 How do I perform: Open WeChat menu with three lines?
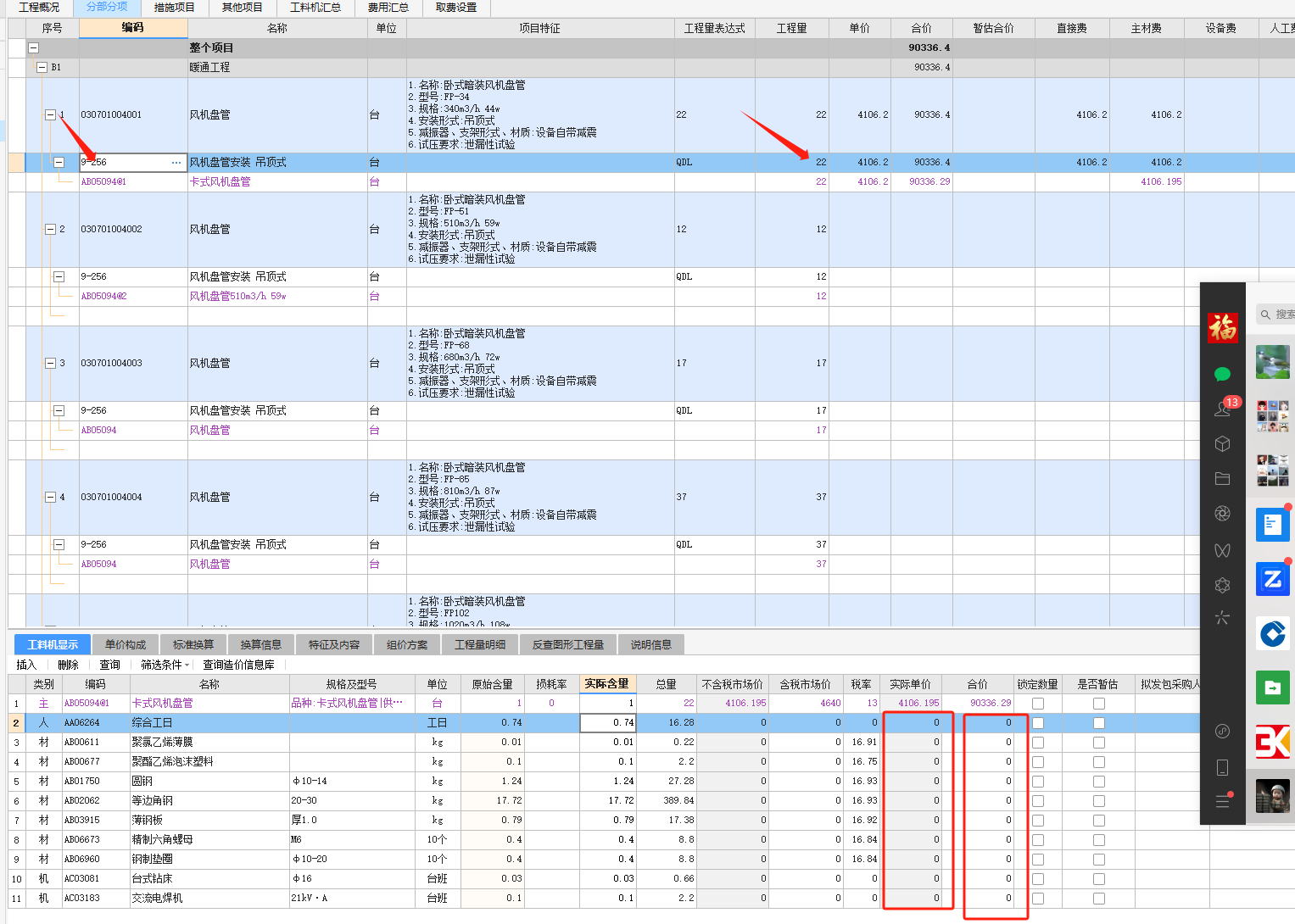pyautogui.click(x=1222, y=801)
